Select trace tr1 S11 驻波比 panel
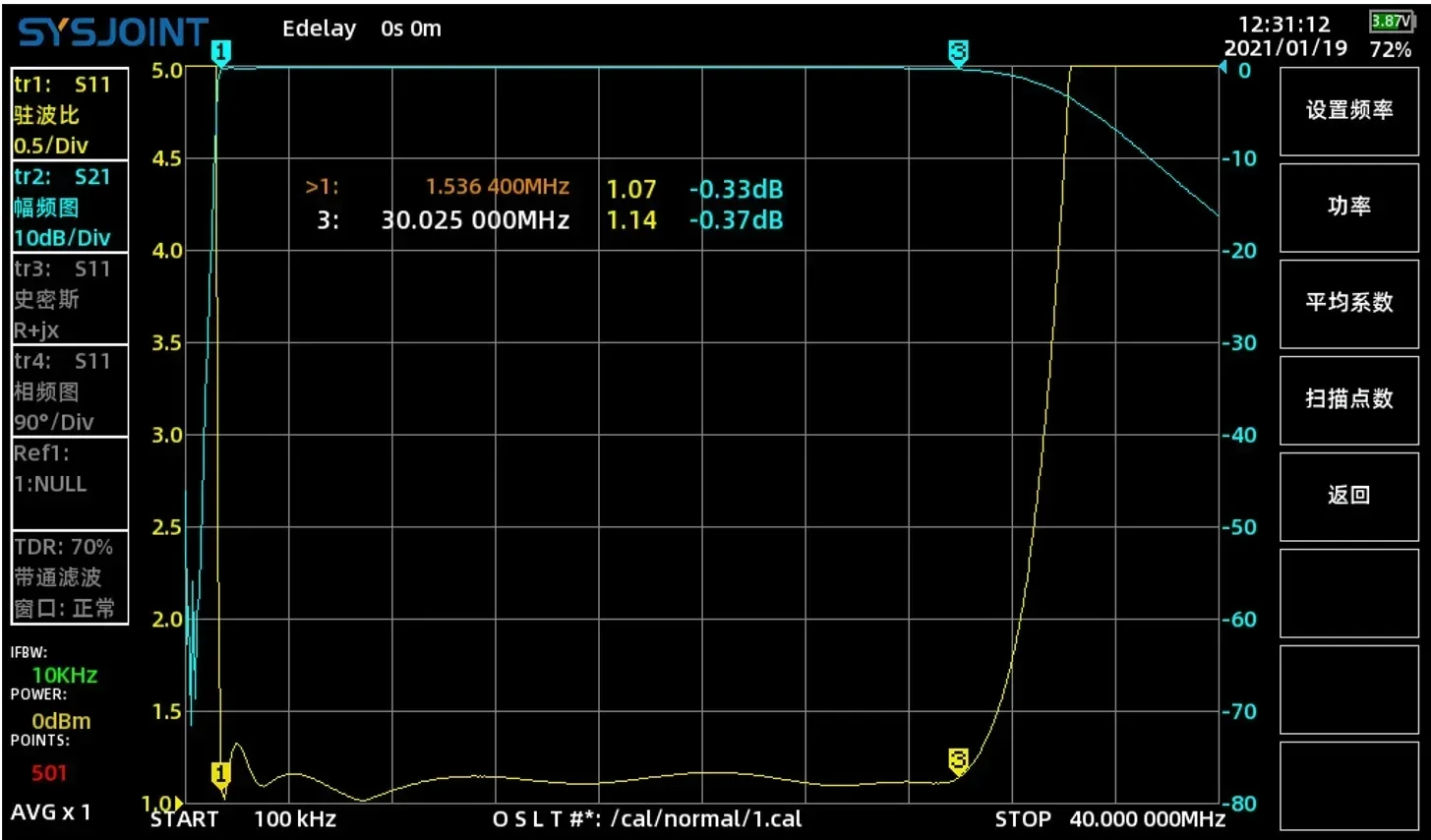The image size is (1431, 840). tap(70, 114)
